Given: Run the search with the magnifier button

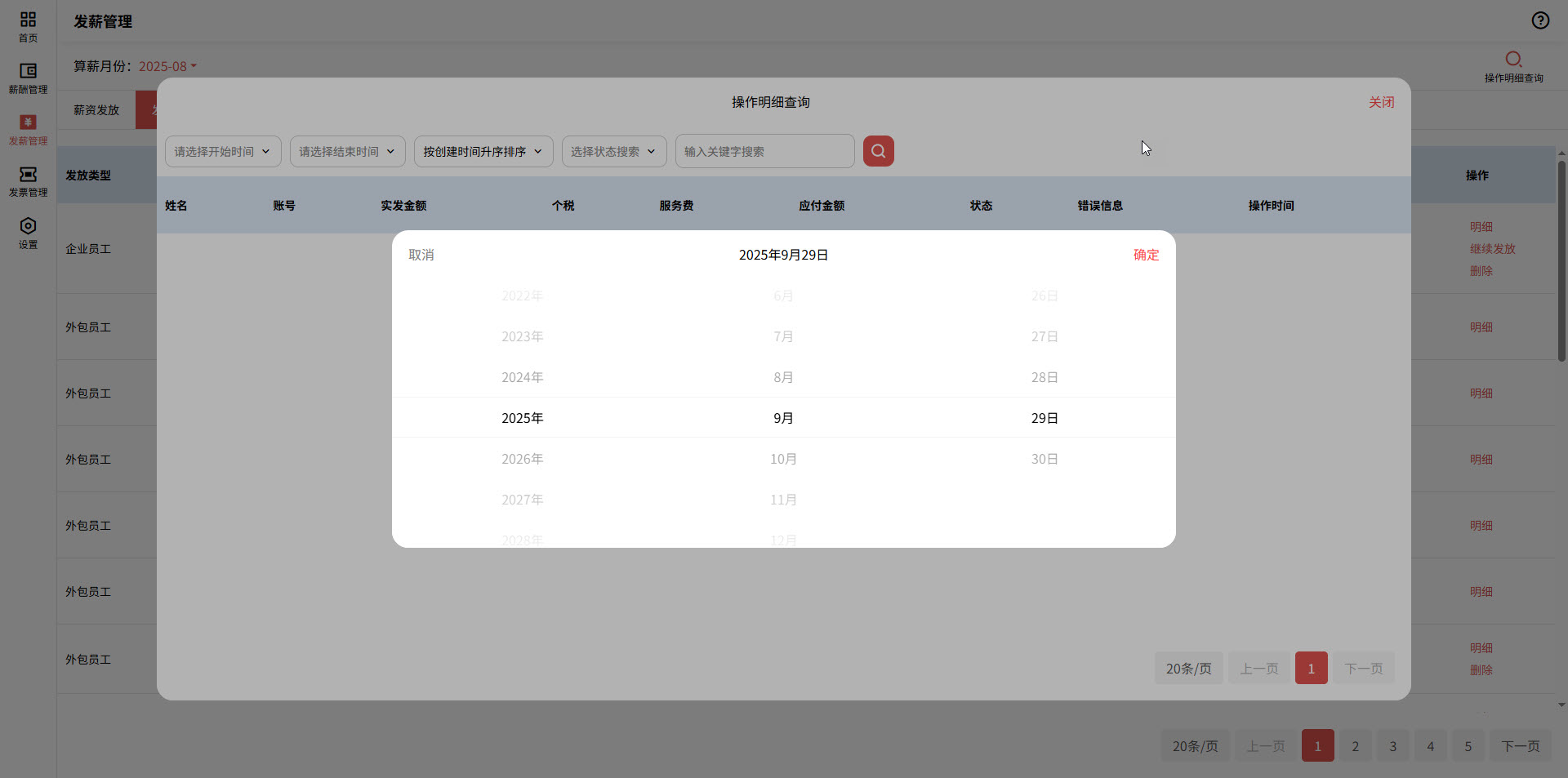Looking at the screenshot, I should (x=878, y=151).
